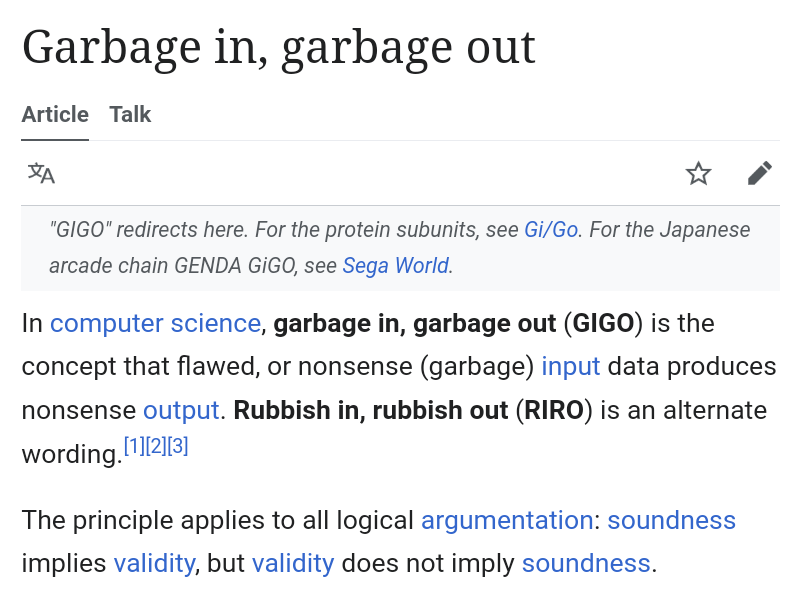The image size is (800, 600).
Task: Open the language selection icon
Action: pyautogui.click(x=41, y=173)
